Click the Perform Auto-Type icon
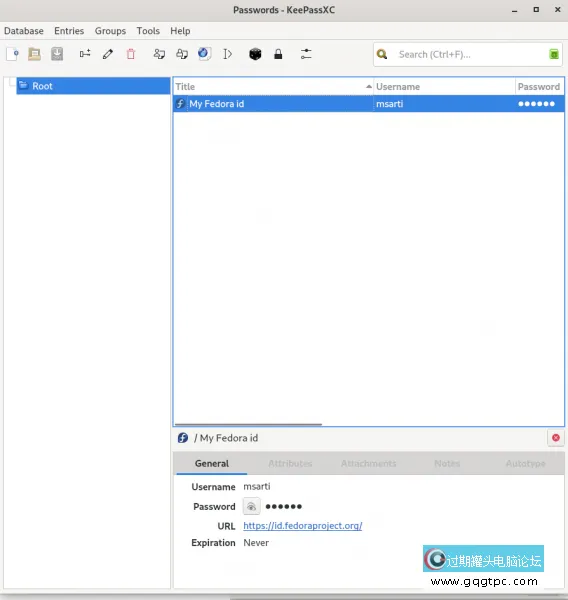This screenshot has width=568, height=600. 227,54
